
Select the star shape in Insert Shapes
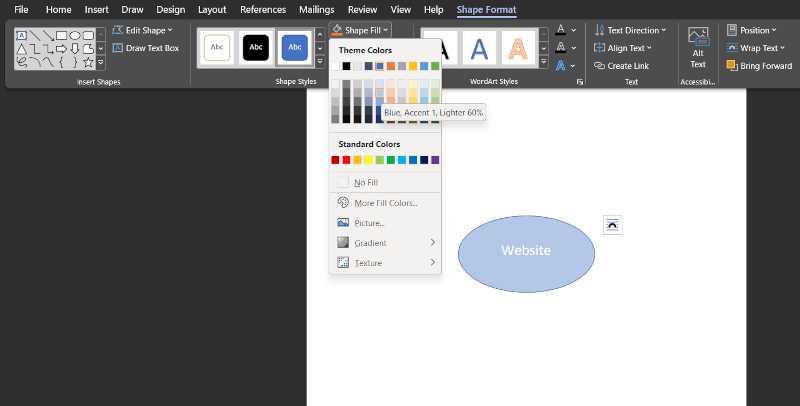point(89,63)
